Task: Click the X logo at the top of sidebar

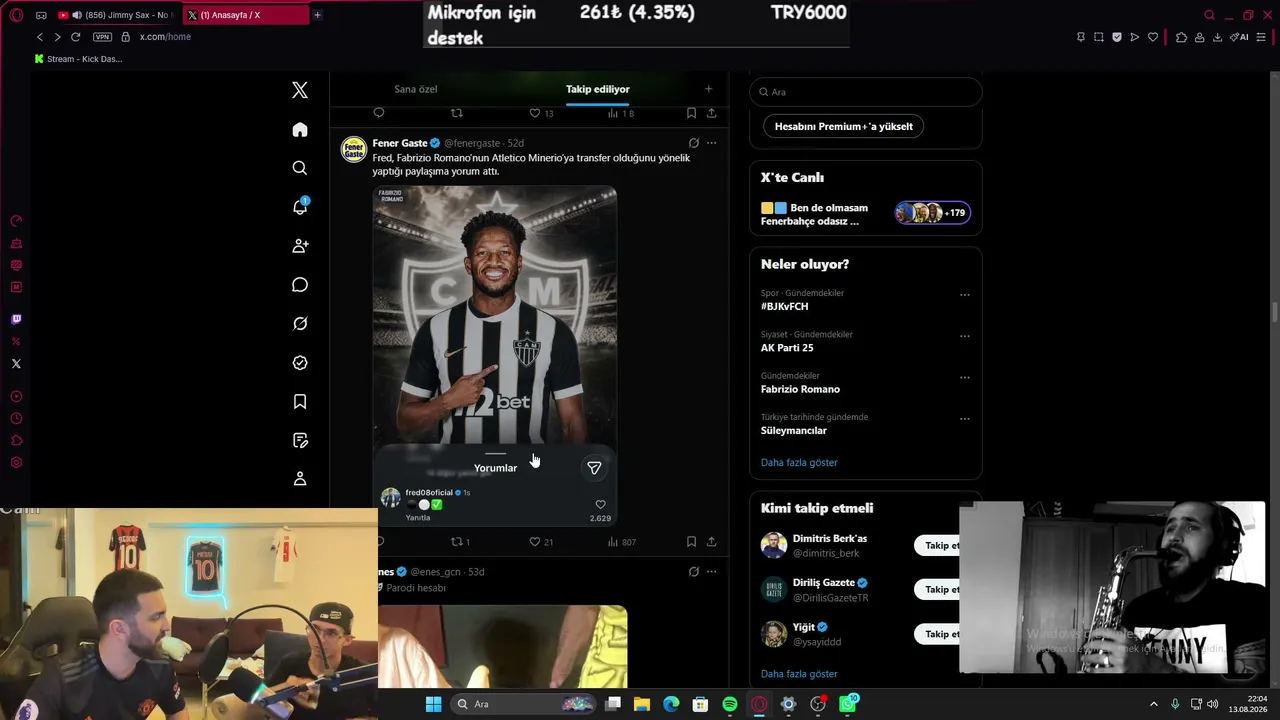Action: (300, 90)
